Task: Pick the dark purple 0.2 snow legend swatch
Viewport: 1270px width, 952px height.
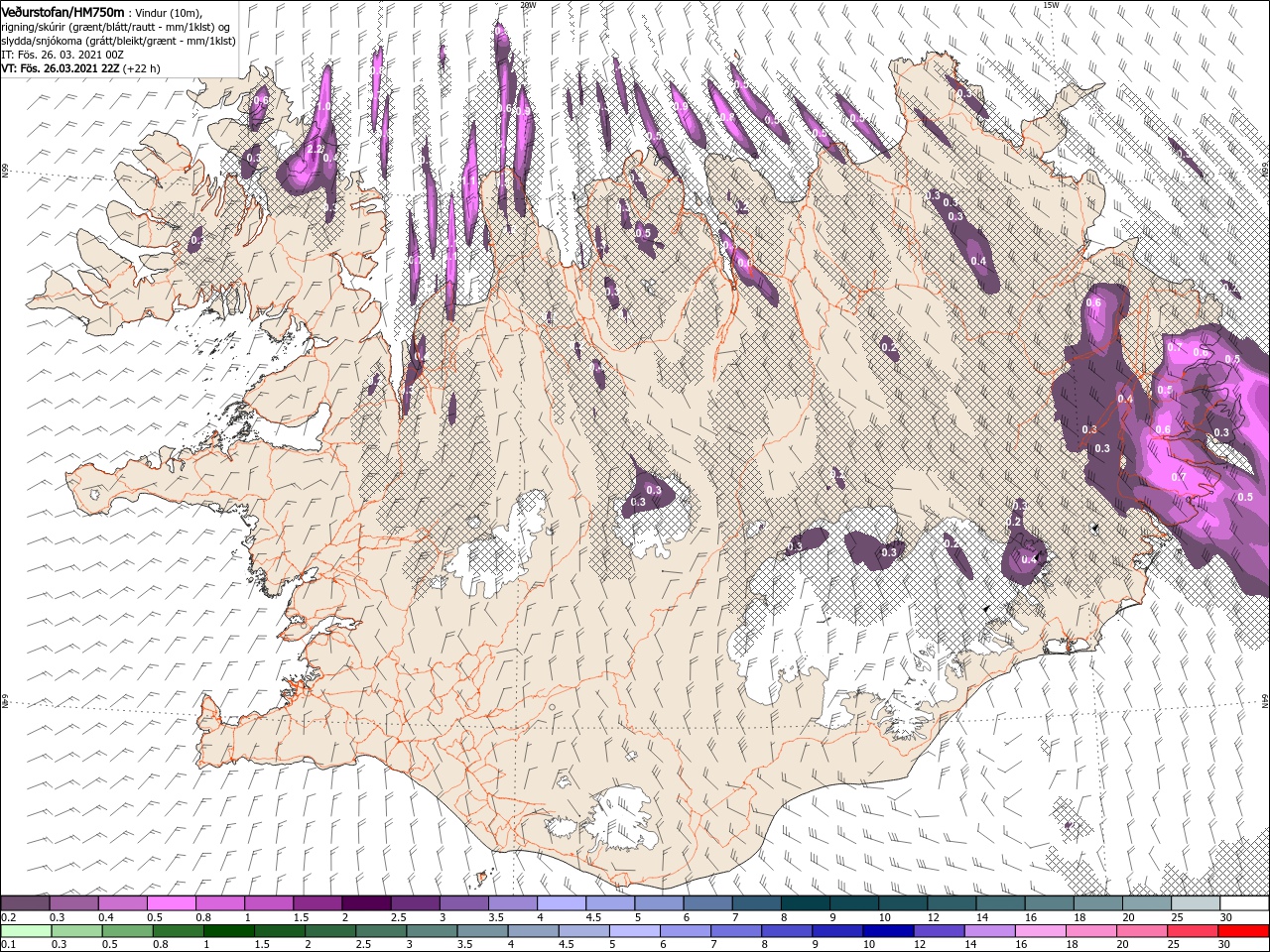Action: 25,902
